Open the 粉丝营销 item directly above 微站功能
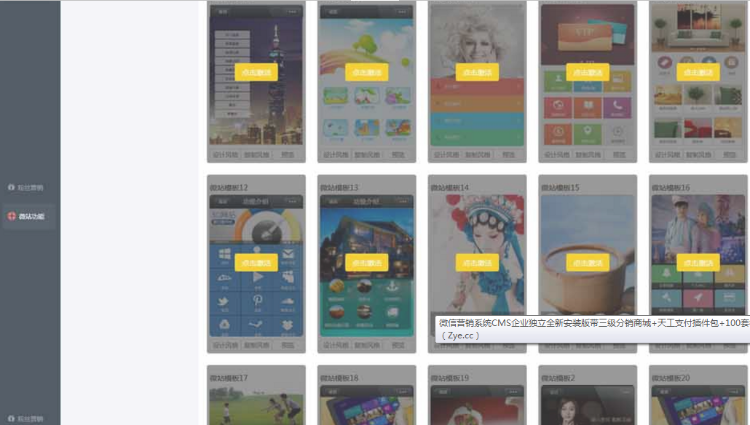 point(26,187)
